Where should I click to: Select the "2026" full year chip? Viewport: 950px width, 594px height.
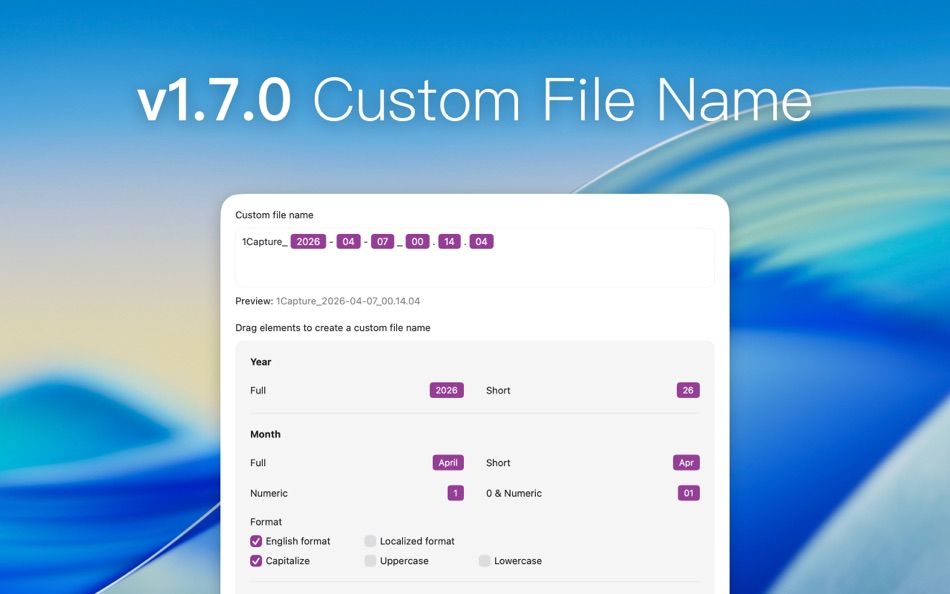tap(446, 390)
